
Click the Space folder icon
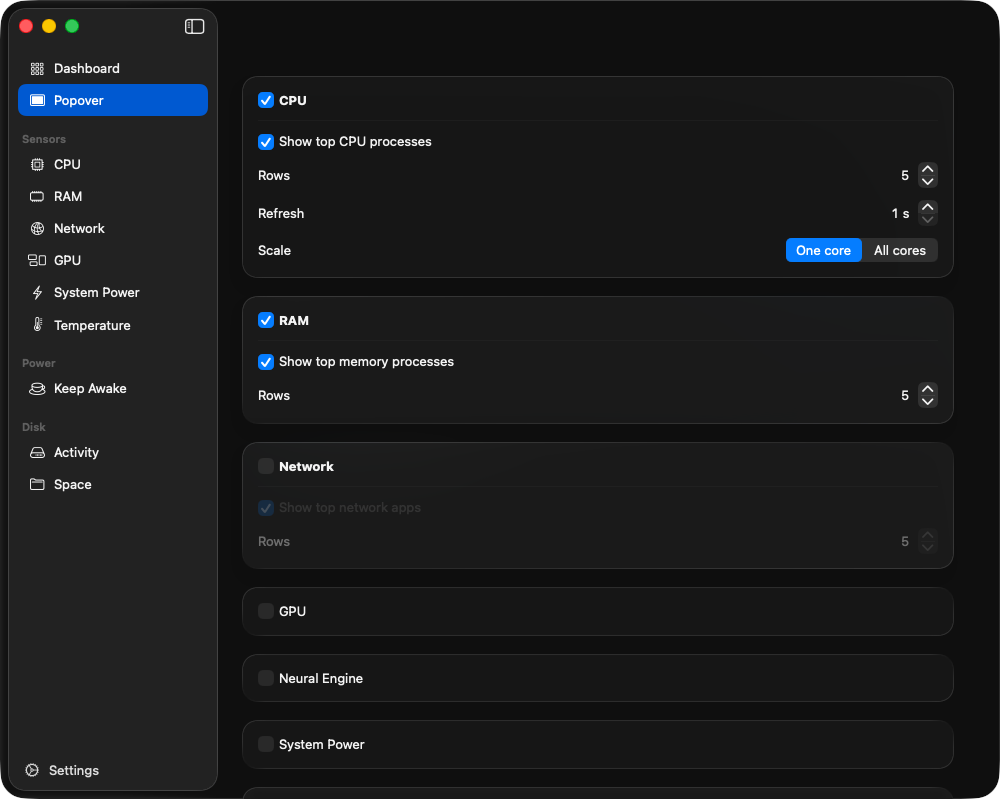point(38,485)
